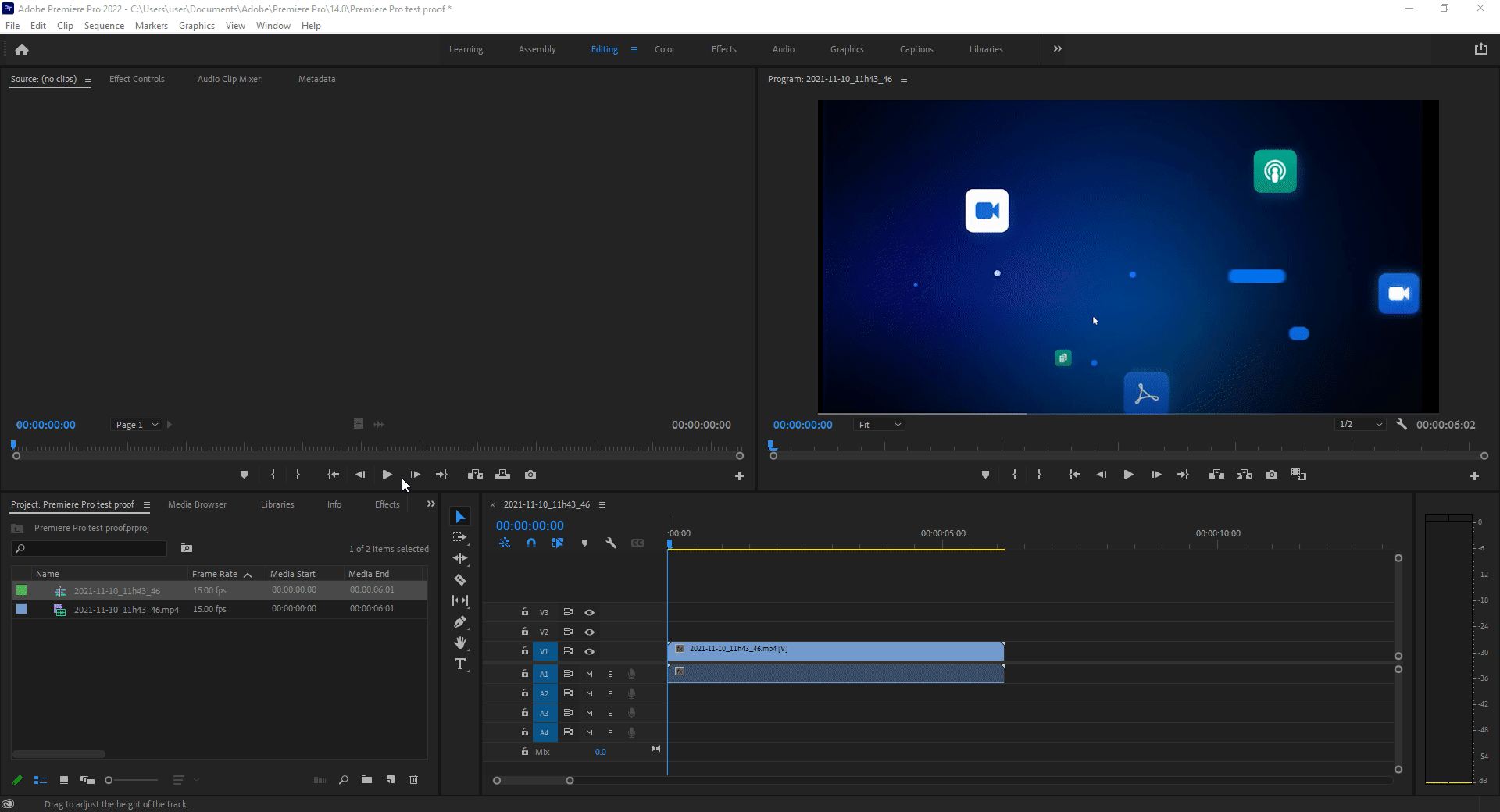This screenshot has width=1500, height=812.
Task: Toggle lock on track V1
Action: tap(525, 650)
